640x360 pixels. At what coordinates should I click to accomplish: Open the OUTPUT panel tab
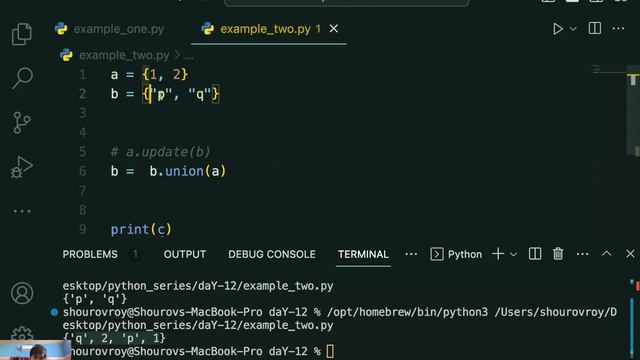[x=184, y=254]
